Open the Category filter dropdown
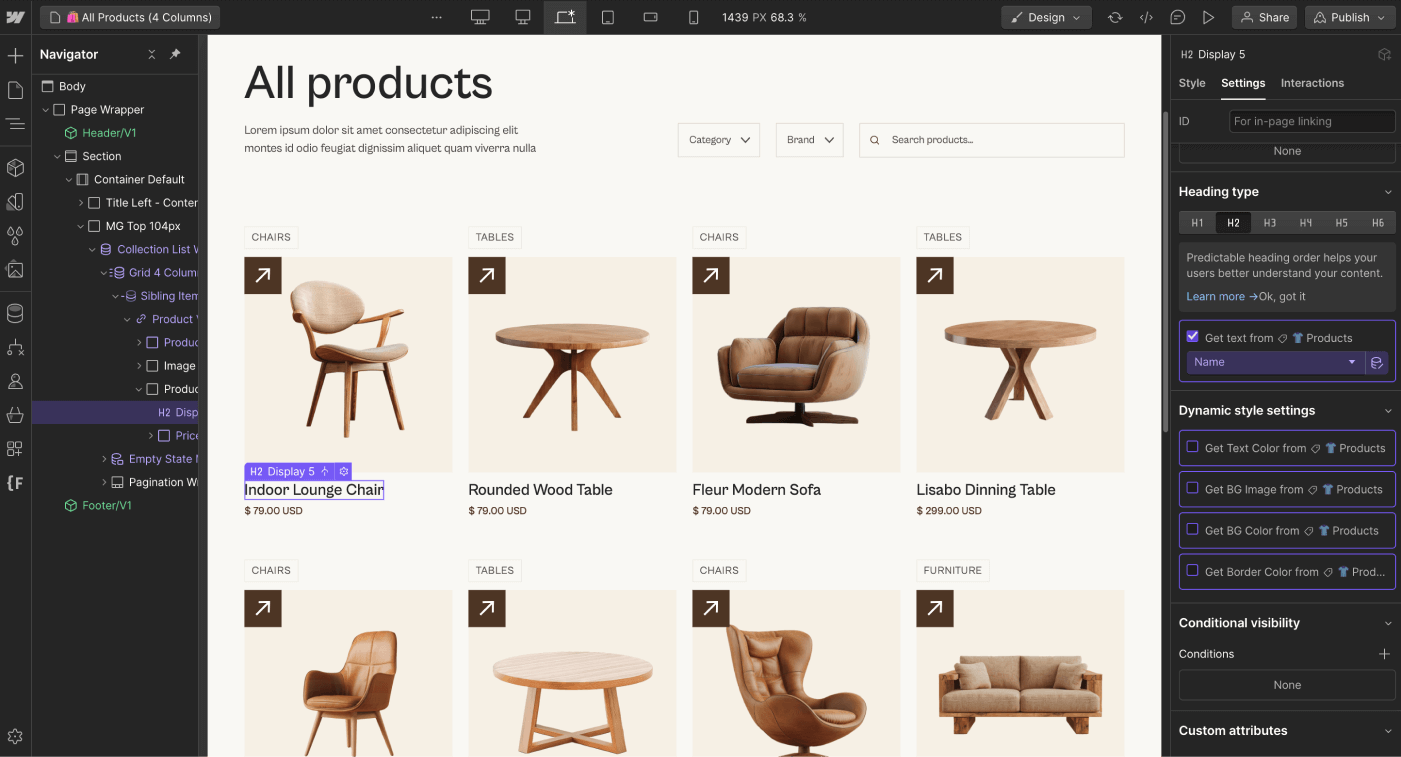 click(x=718, y=140)
